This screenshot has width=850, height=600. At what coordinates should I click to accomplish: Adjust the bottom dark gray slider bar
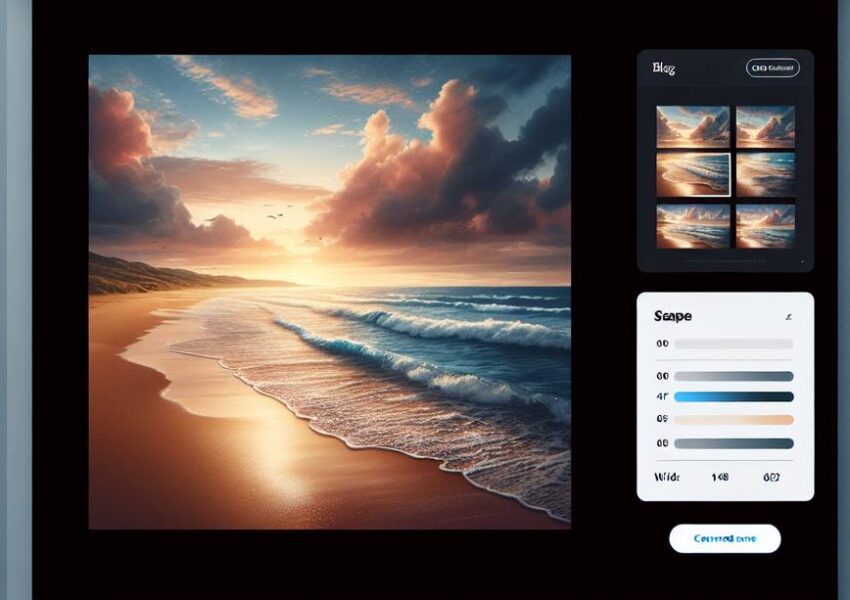pyautogui.click(x=733, y=443)
